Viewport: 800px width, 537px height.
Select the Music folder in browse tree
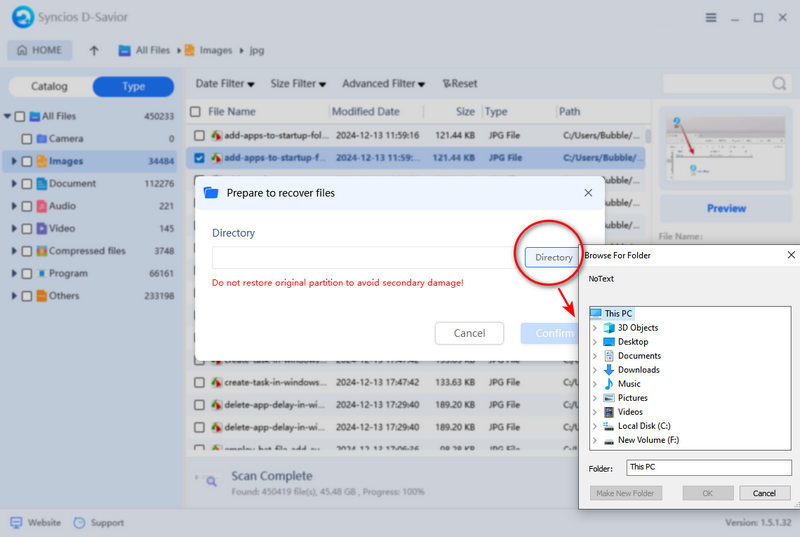click(x=629, y=384)
